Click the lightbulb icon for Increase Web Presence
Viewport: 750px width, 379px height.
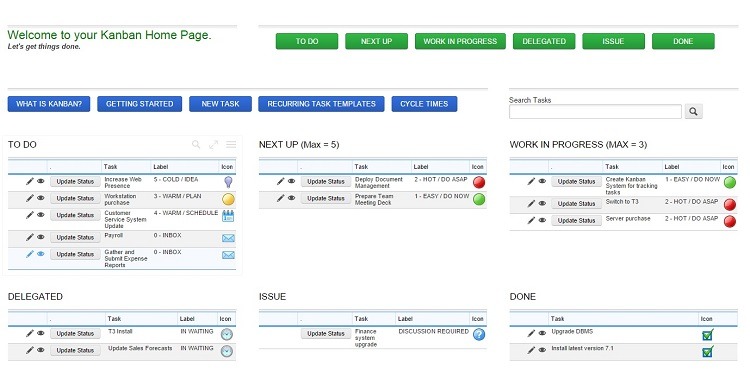(228, 182)
